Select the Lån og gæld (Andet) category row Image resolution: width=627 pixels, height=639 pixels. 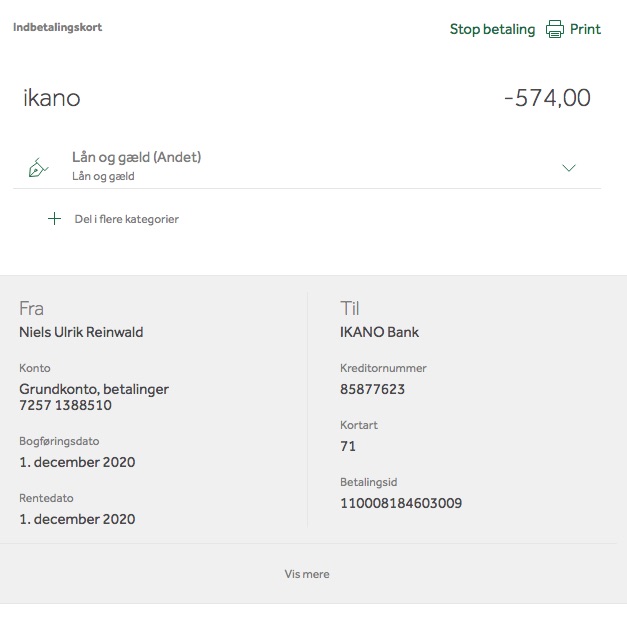click(307, 166)
